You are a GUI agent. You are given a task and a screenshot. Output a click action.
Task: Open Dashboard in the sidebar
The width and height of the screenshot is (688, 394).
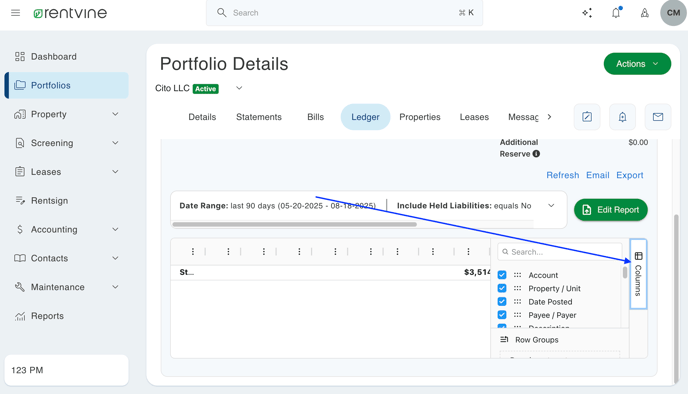point(67,57)
